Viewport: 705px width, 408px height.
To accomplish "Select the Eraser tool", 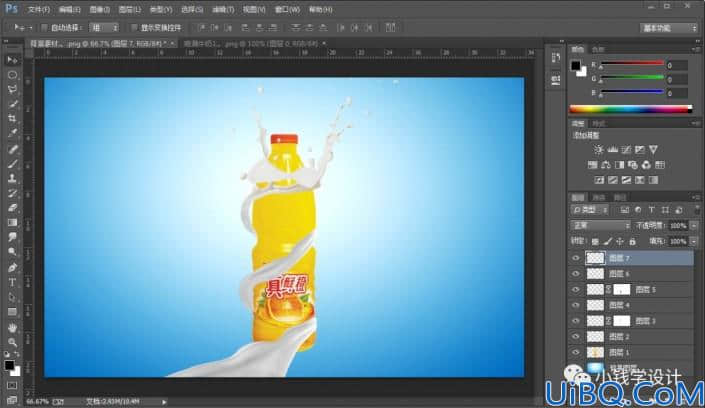I will pos(12,208).
